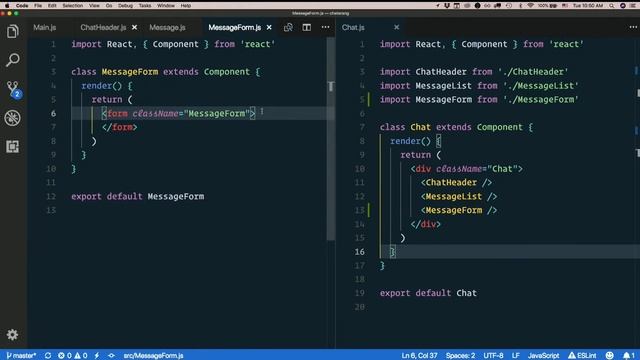
Task: Show errors count in status bar
Action: [x=64, y=356]
